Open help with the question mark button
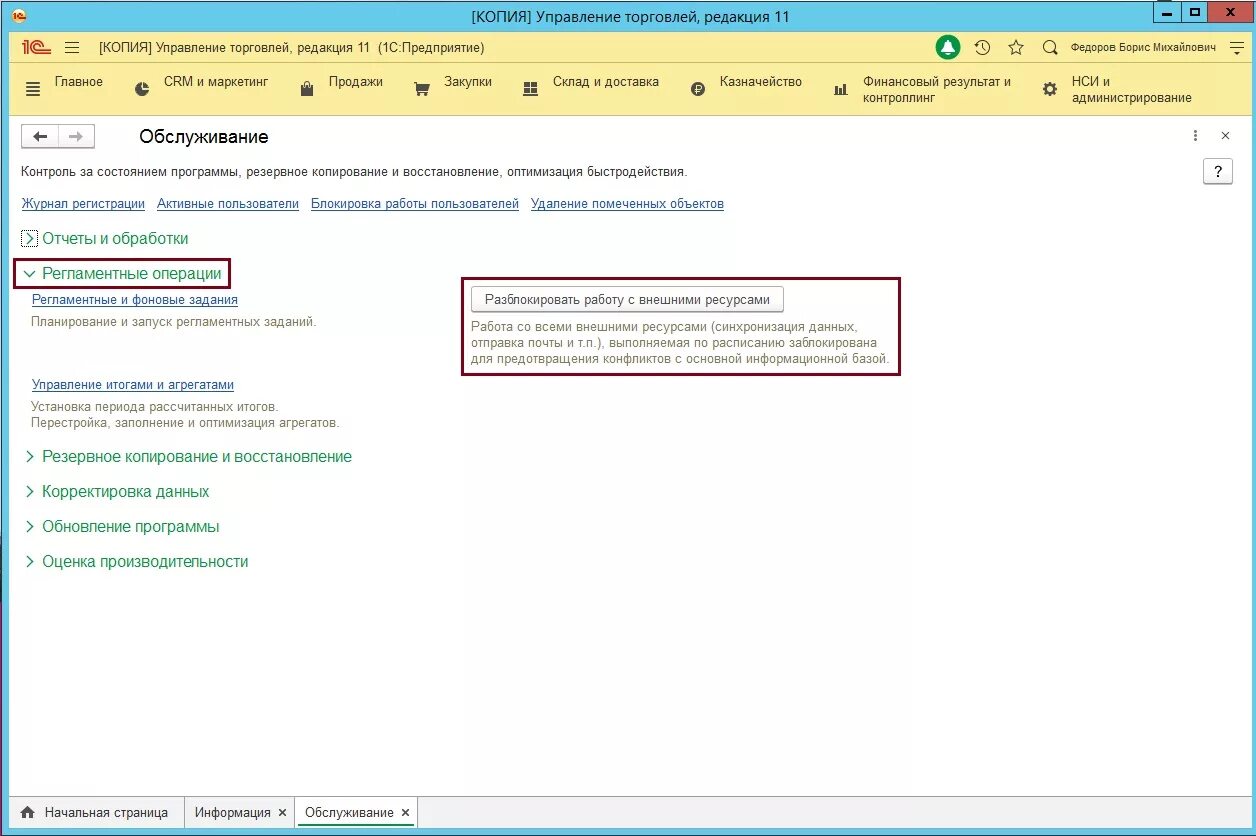The image size is (1256, 836). [1217, 172]
